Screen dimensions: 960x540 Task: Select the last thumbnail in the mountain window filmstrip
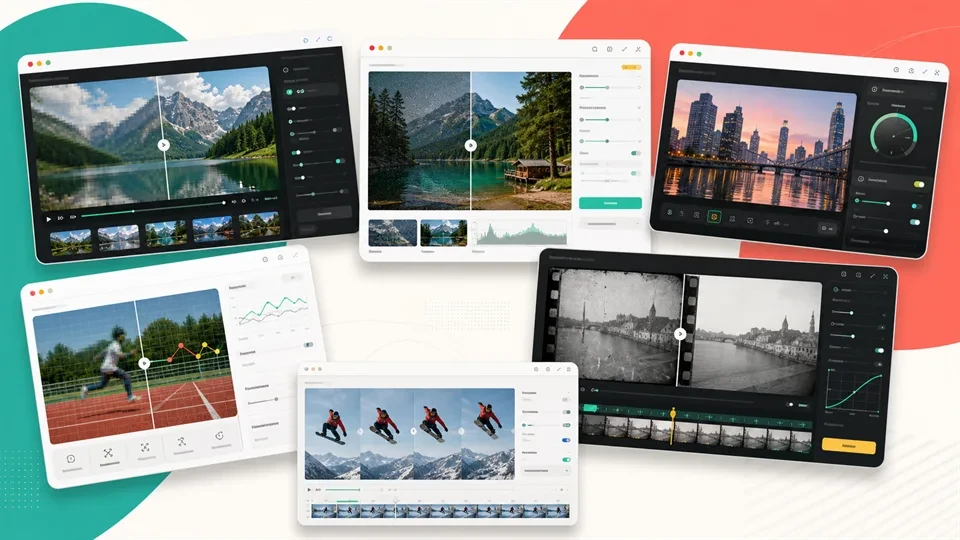[260, 225]
